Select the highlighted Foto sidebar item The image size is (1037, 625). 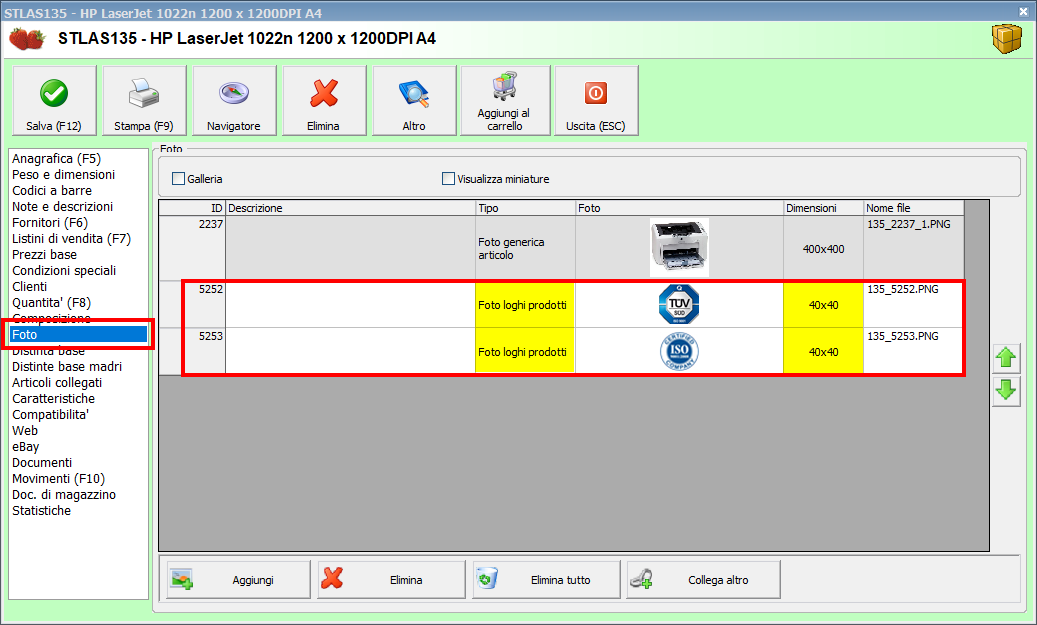[x=78, y=335]
